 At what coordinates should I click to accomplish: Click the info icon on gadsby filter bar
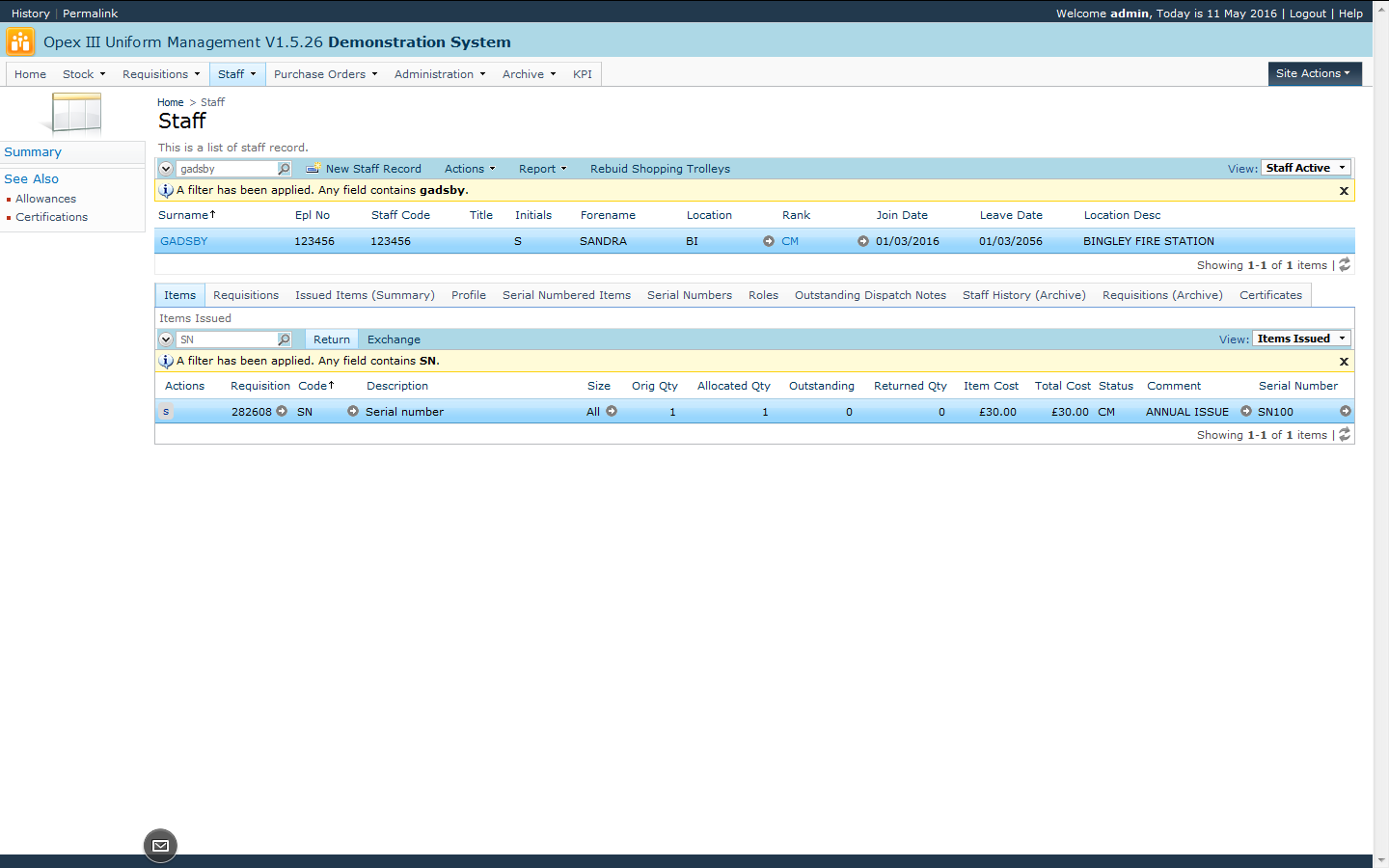(x=166, y=190)
